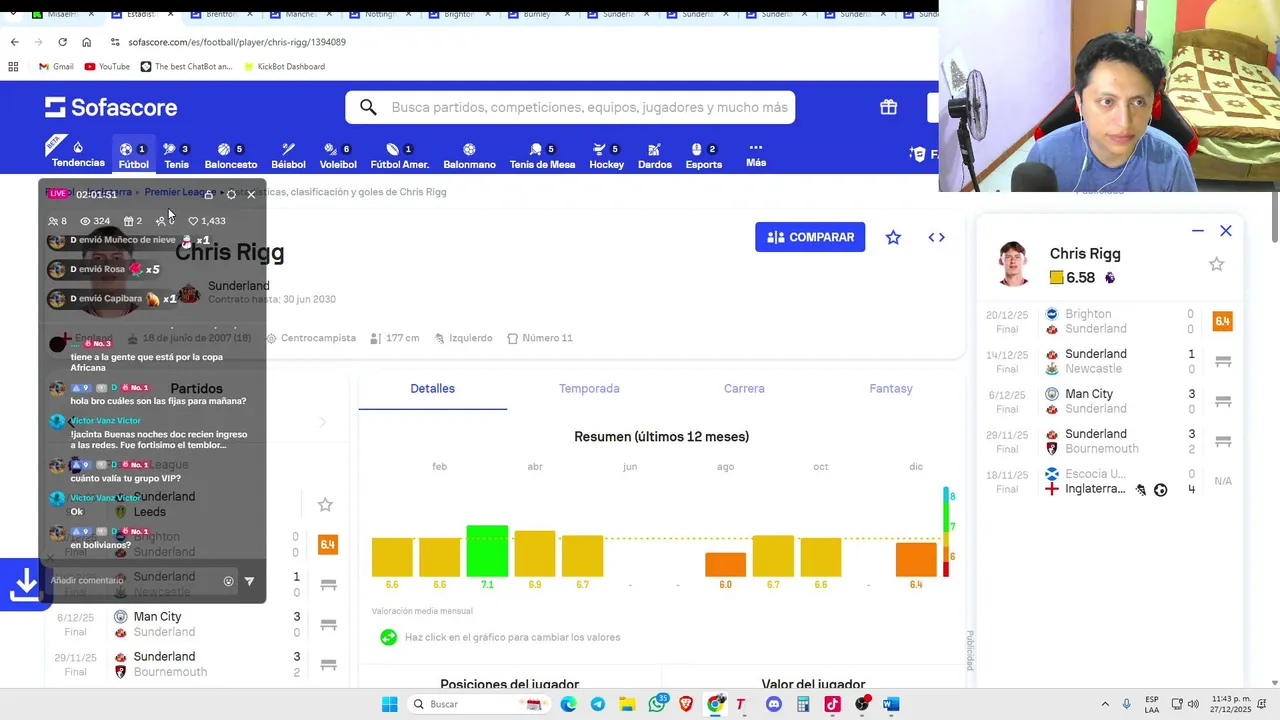Open the Gmail bookmark
Image resolution: width=1280 pixels, height=720 pixels.
tap(56, 66)
